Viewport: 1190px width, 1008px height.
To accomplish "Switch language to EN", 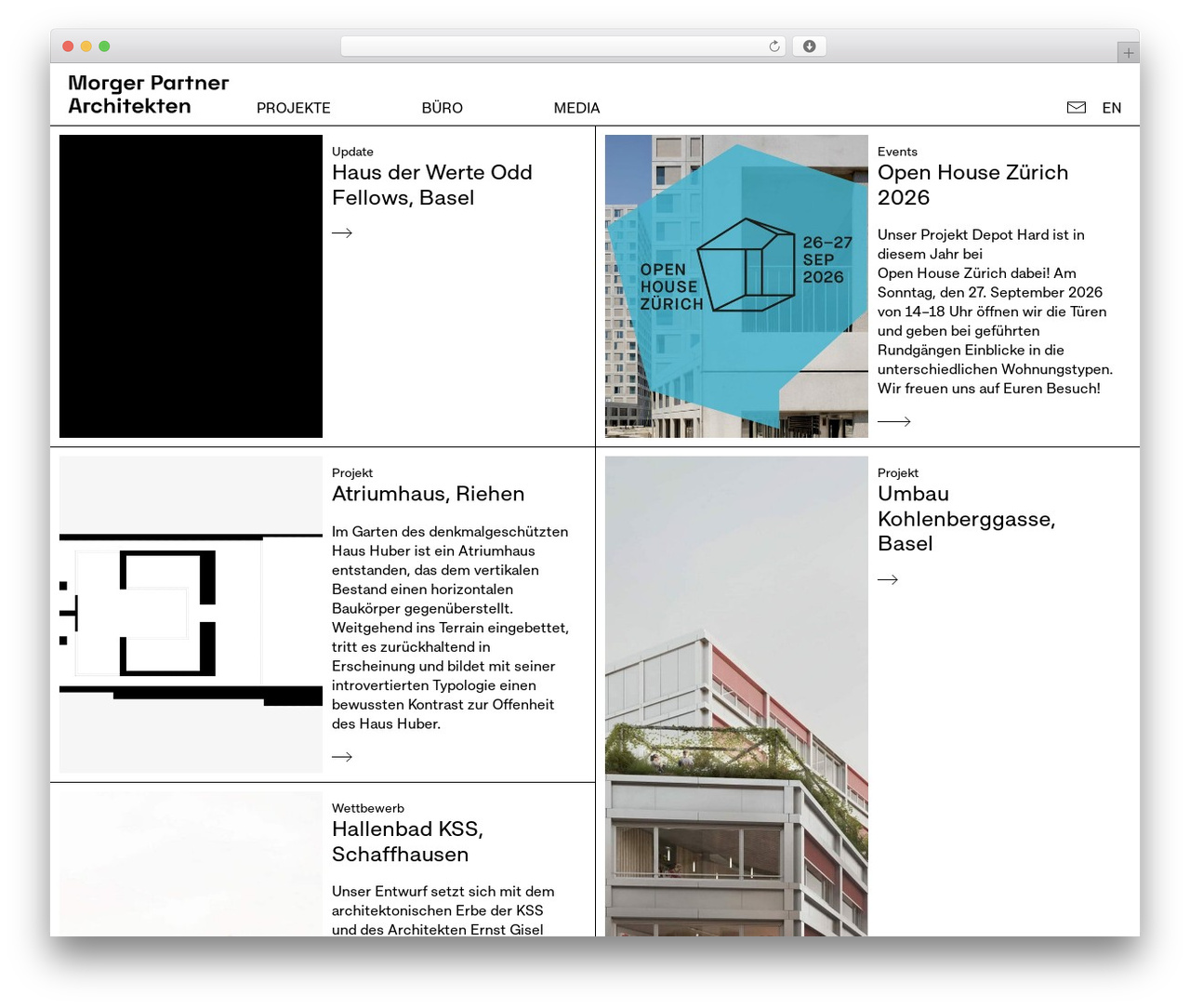I will (x=1112, y=108).
